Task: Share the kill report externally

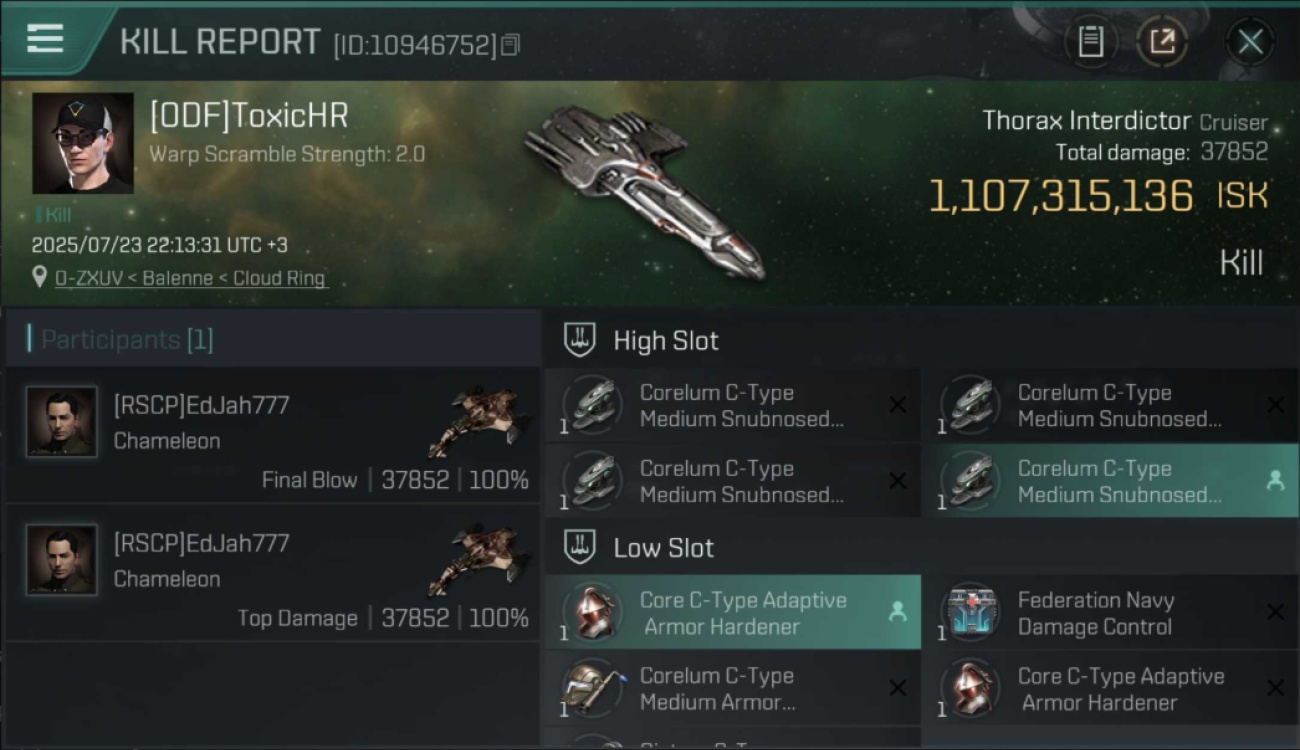Action: [1162, 42]
